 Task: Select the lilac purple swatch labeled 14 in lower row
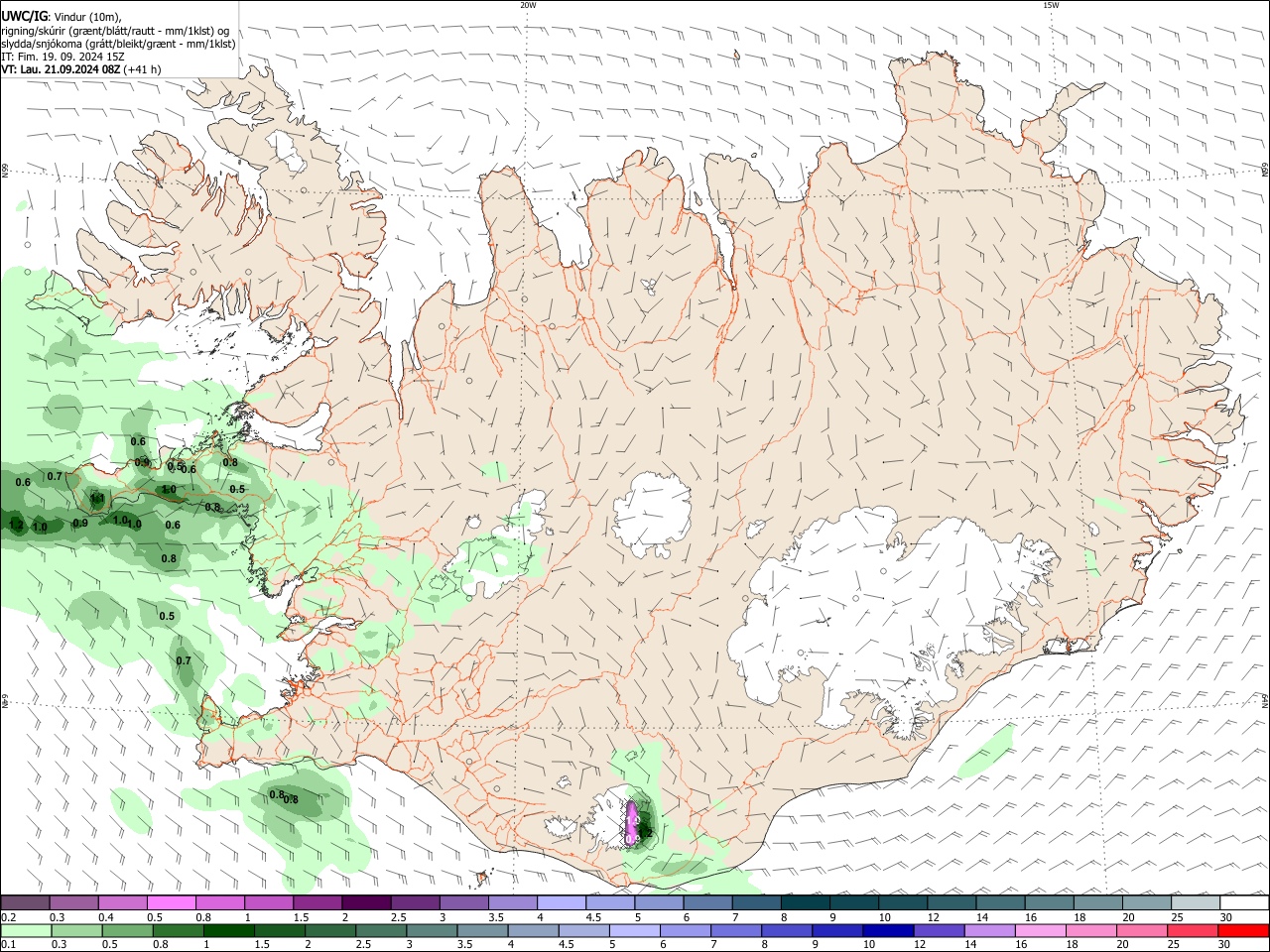coord(990,930)
